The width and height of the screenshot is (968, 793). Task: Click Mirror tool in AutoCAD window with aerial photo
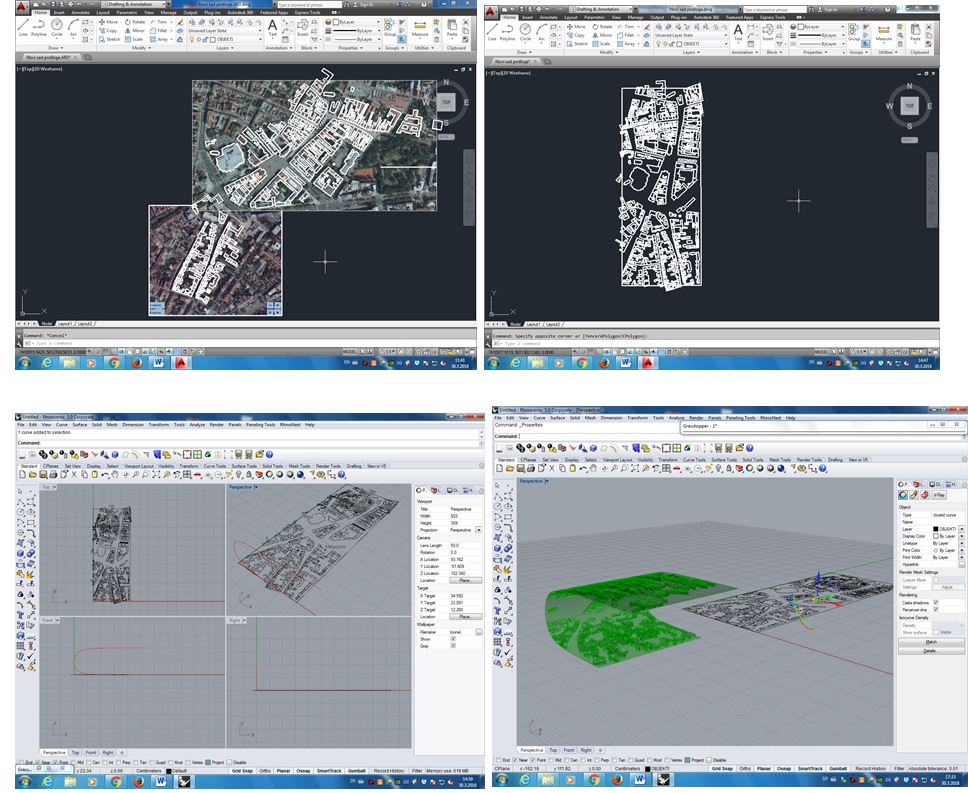pos(135,30)
